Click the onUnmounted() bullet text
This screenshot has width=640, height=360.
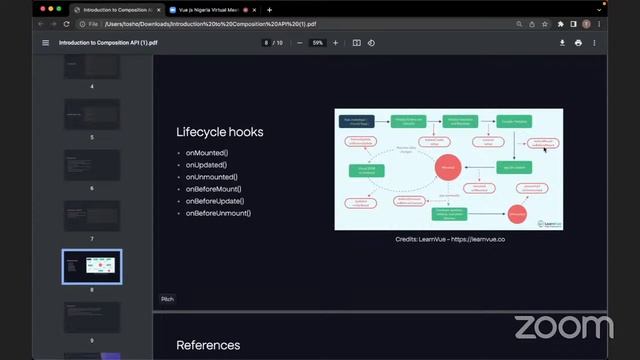coord(211,177)
